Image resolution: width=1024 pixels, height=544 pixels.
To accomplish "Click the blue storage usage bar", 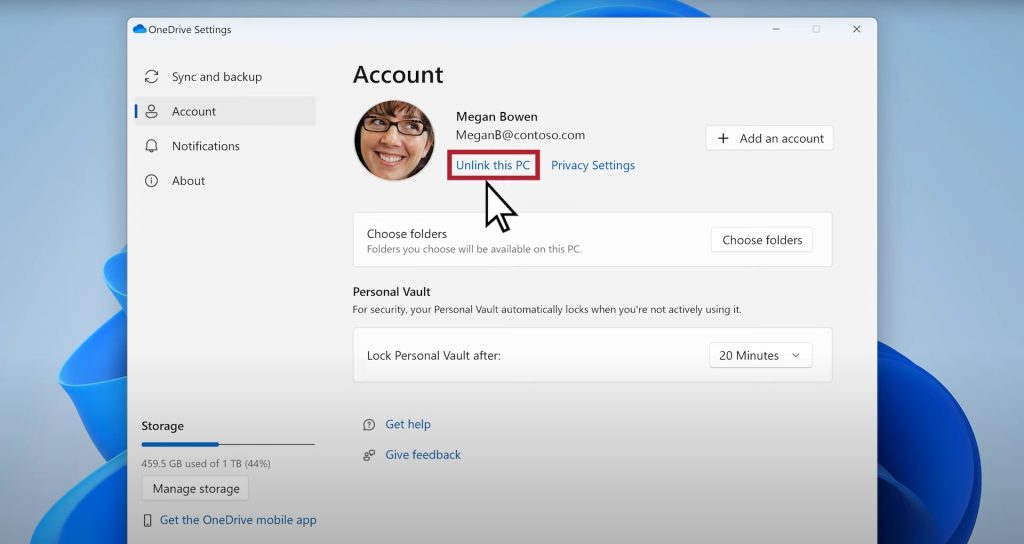I will [181, 444].
